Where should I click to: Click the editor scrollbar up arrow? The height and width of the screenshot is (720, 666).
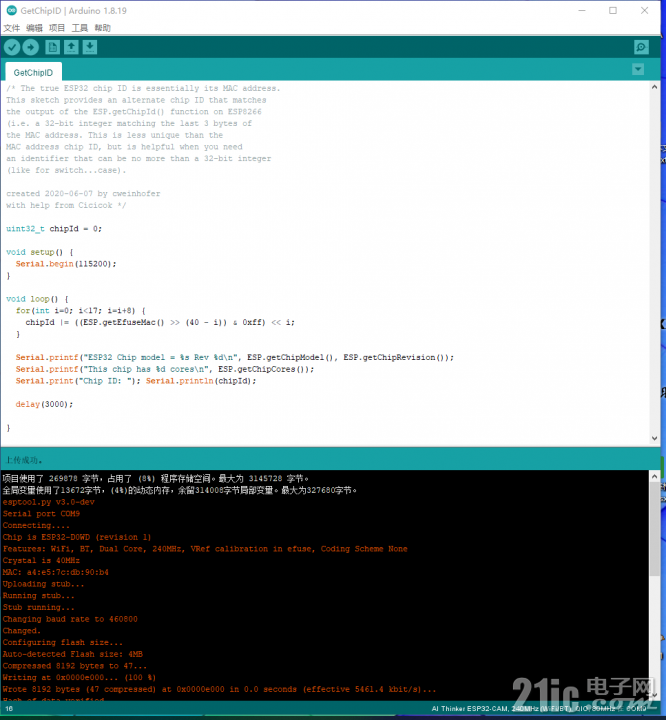click(x=655, y=87)
